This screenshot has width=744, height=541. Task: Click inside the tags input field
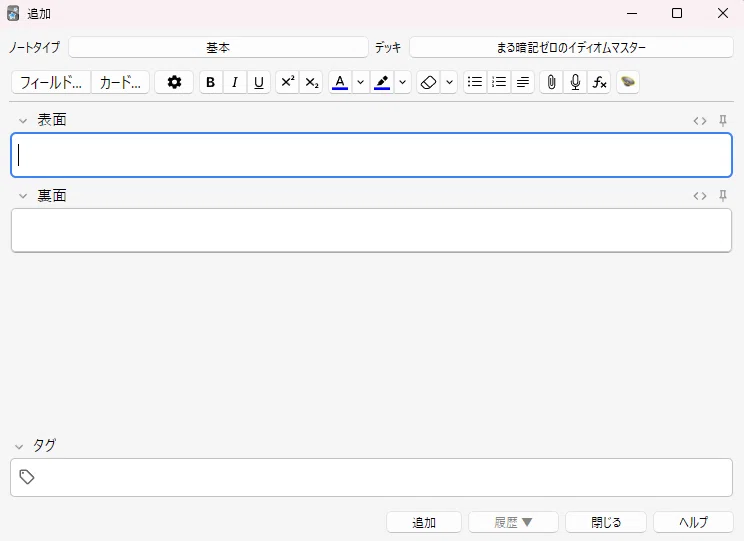372,477
